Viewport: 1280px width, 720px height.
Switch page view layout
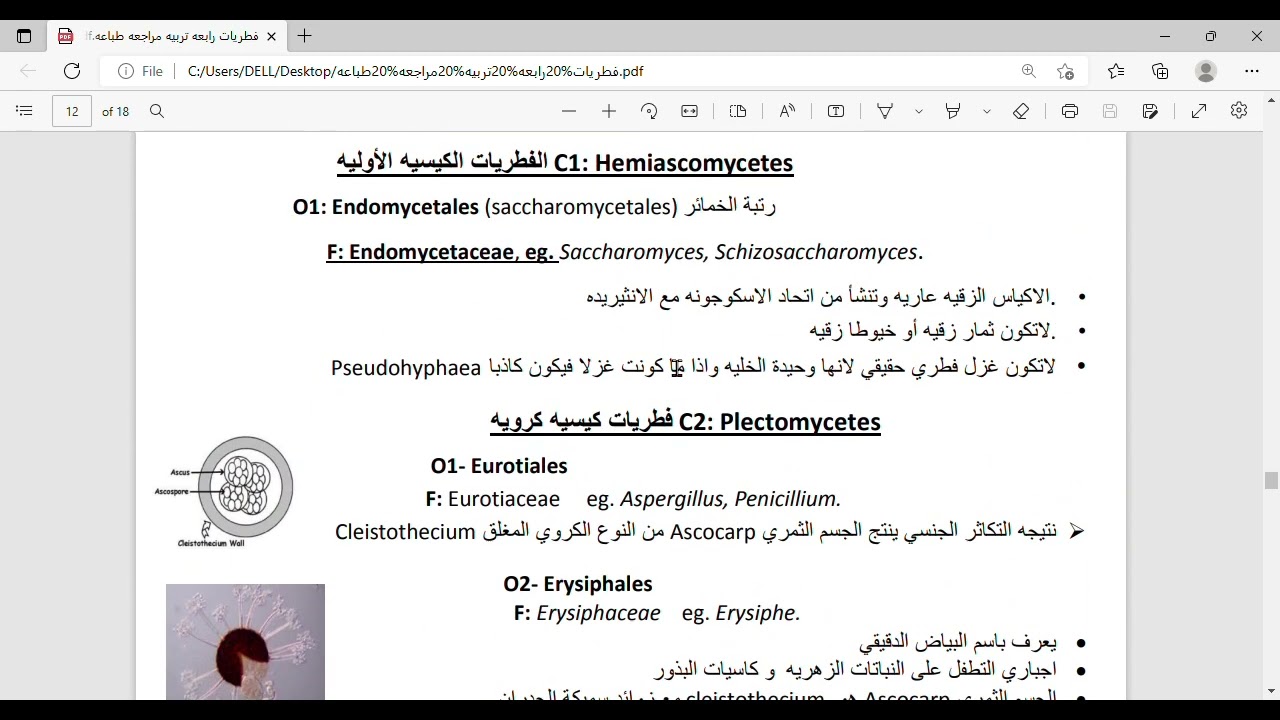(738, 111)
